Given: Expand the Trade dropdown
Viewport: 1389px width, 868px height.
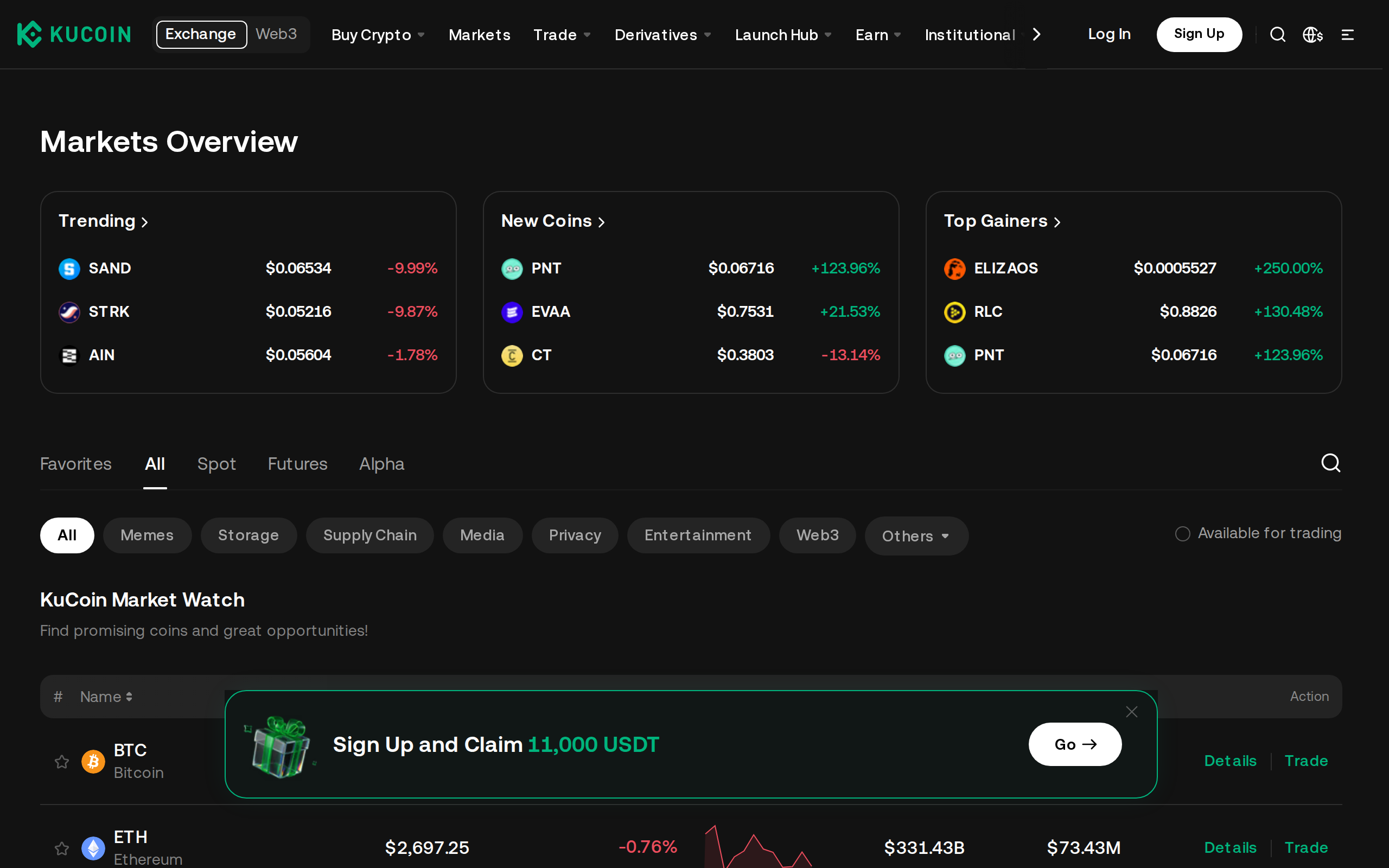Looking at the screenshot, I should click(562, 35).
